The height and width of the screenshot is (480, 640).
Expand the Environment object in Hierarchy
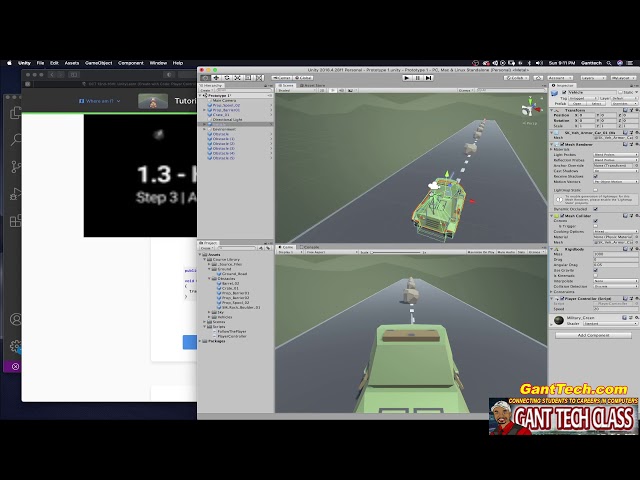point(205,129)
